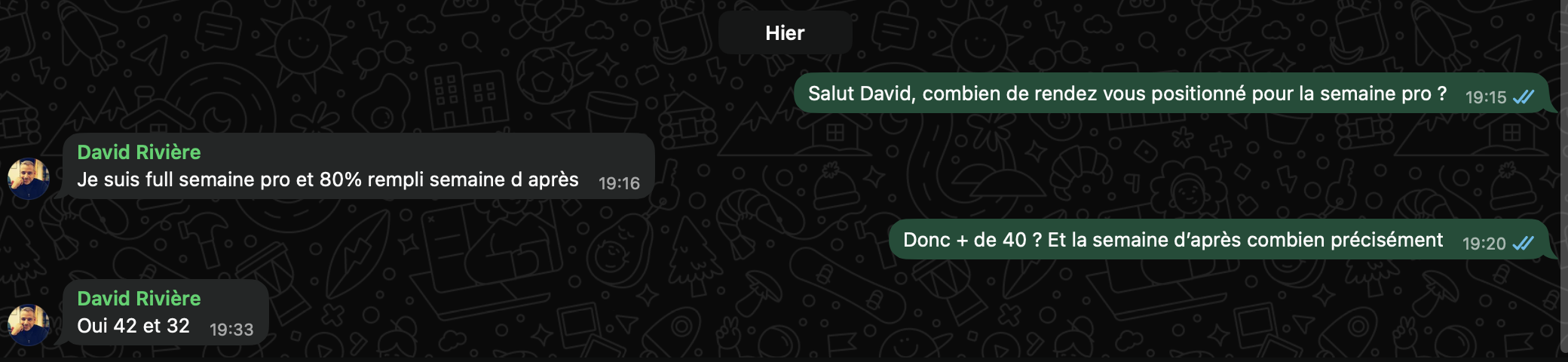The width and height of the screenshot is (1568, 362).
Task: Click the 19:33 timestamp on the last message
Action: coord(231,330)
